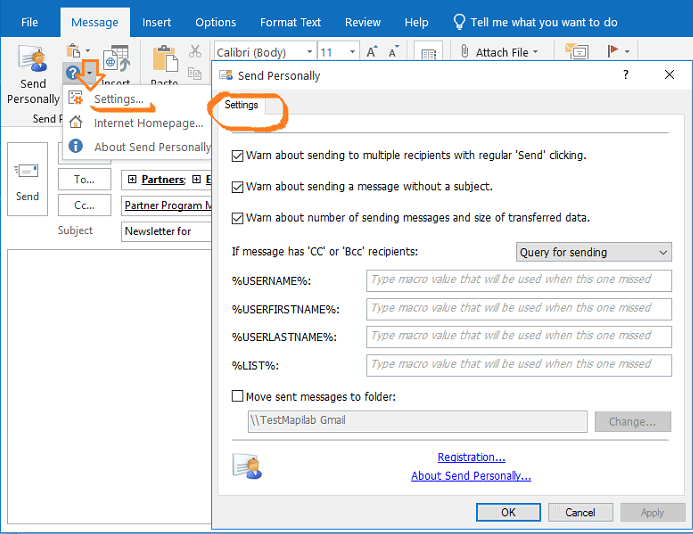693x534 pixels.
Task: Click the Send Personally logo in dialog footer
Action: 247,466
